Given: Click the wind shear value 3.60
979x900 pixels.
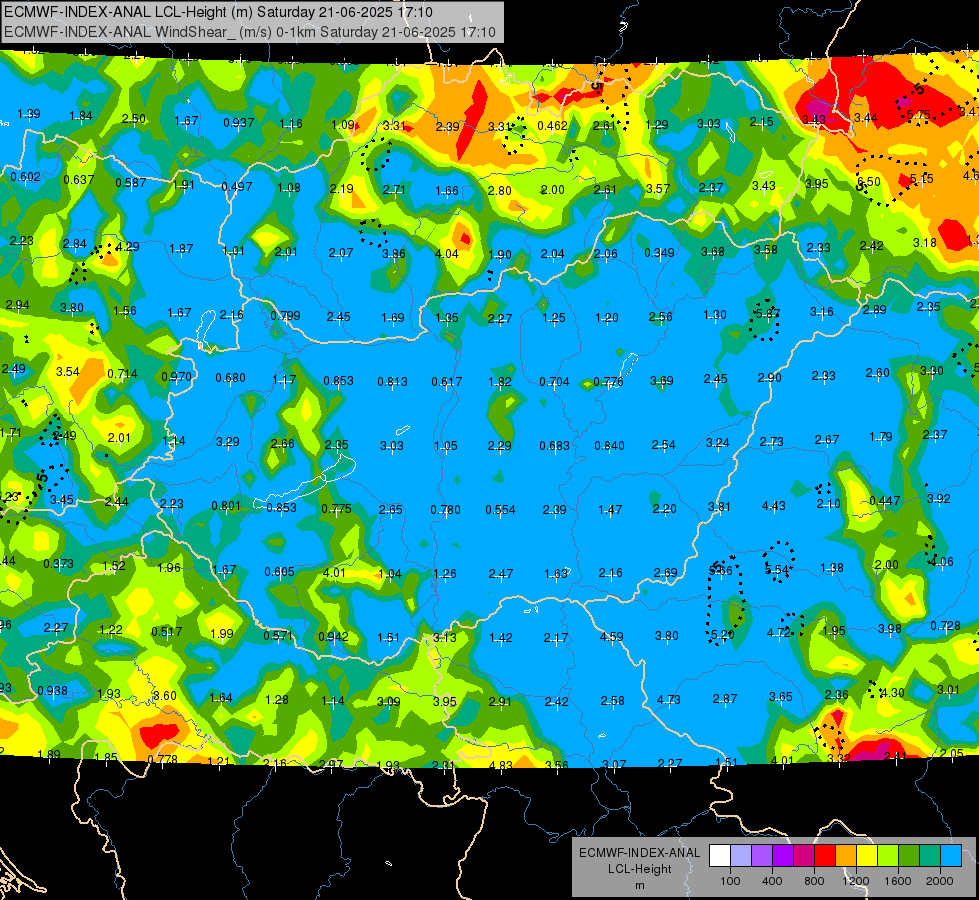Looking at the screenshot, I should click(165, 695).
